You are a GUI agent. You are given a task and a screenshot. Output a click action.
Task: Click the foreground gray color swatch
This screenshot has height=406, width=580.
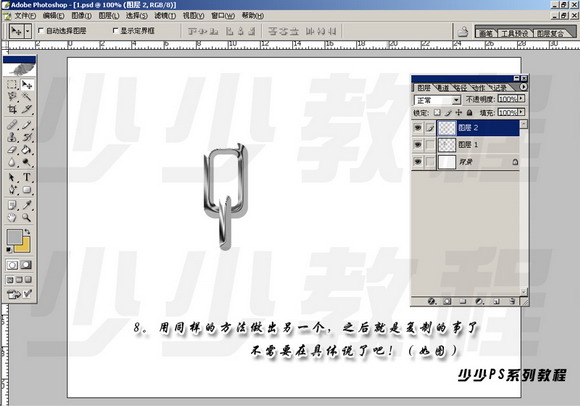14,237
